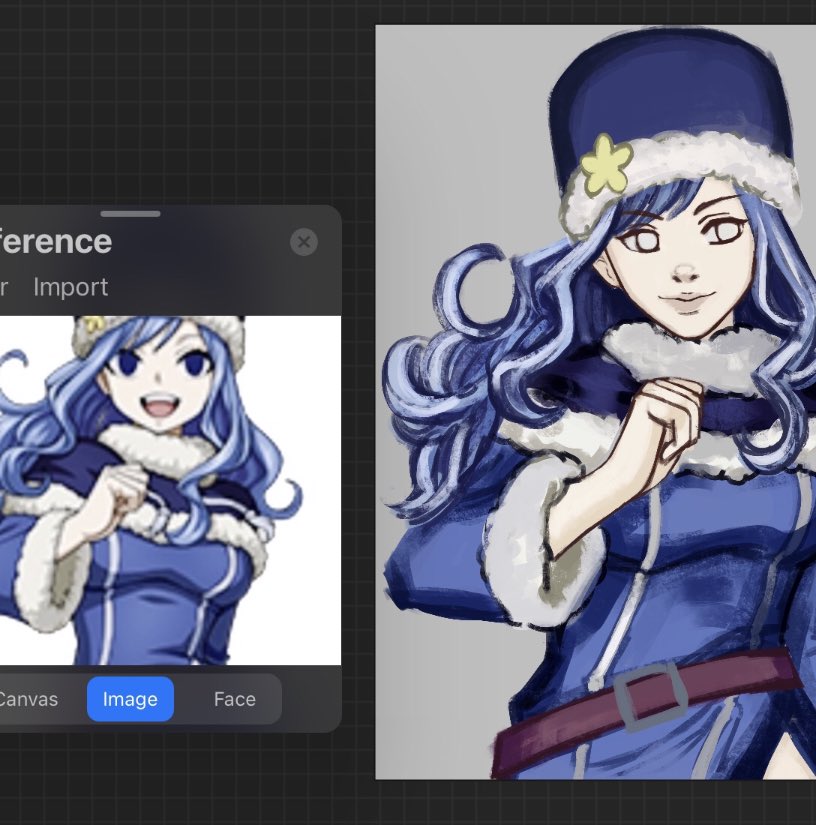816x825 pixels.
Task: Tap the painting canvas artwork
Action: [595, 402]
